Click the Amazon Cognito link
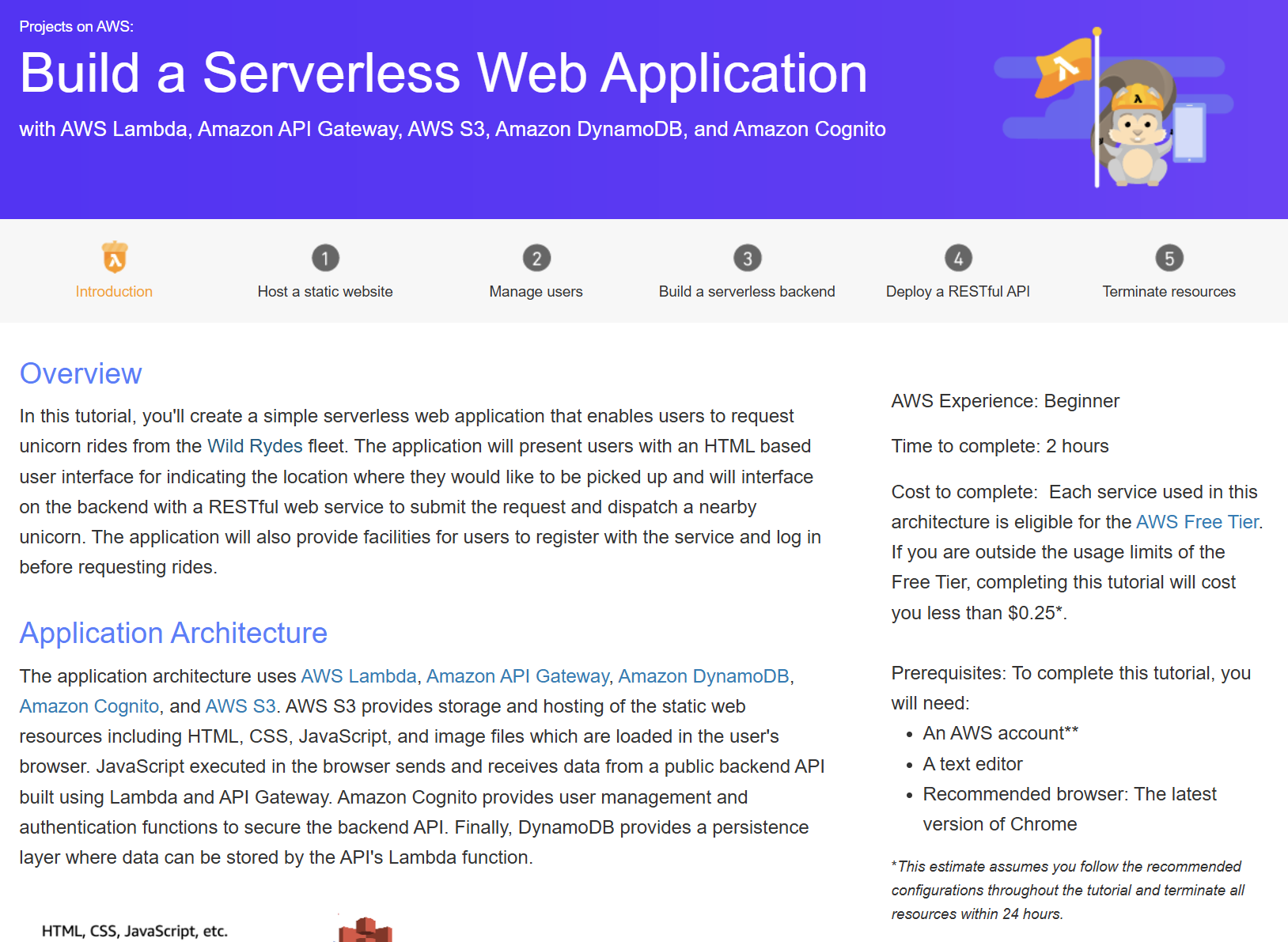The height and width of the screenshot is (942, 1288). [89, 706]
